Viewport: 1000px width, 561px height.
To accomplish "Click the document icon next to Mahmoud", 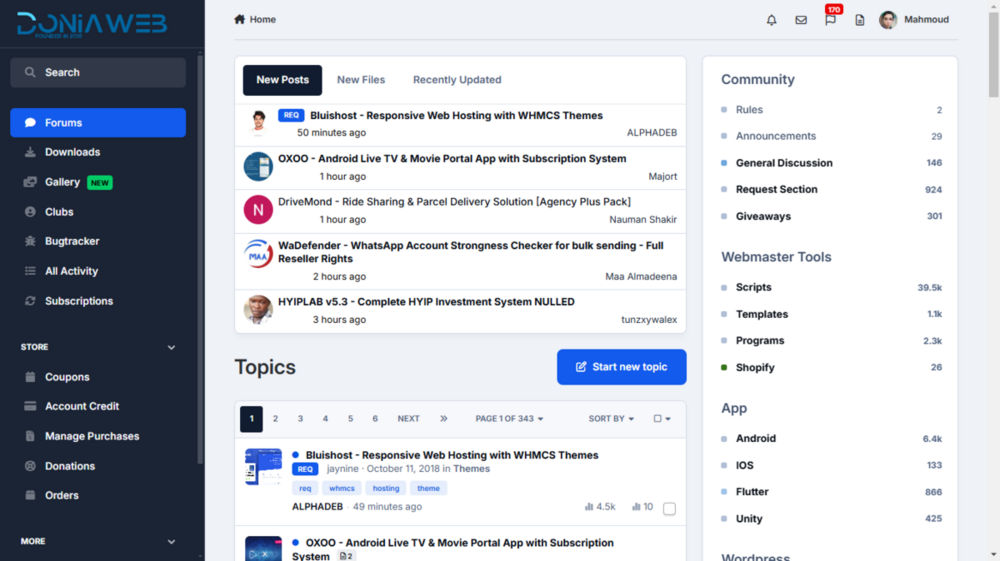I will (860, 20).
